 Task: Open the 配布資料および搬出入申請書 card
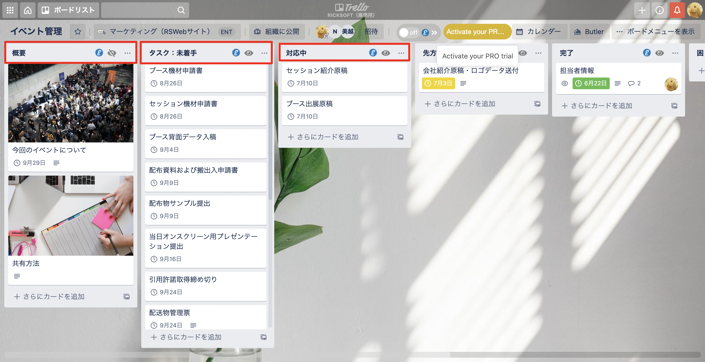205,177
